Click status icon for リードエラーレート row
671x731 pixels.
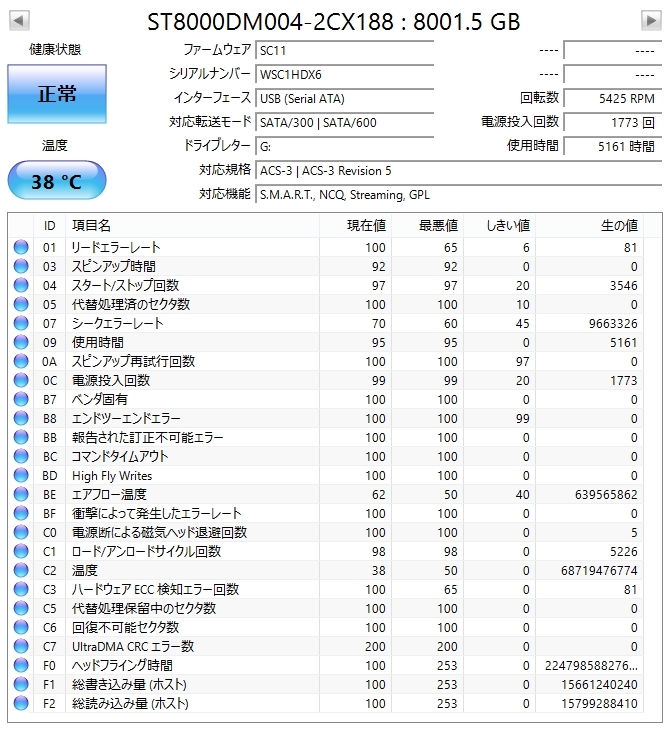coord(21,247)
